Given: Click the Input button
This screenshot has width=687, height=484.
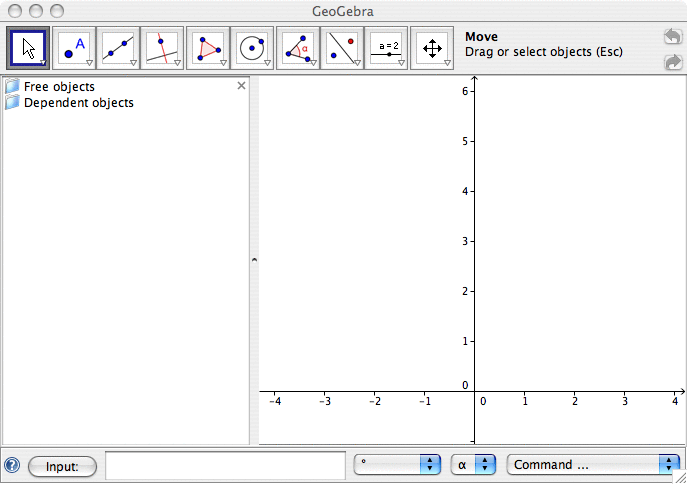Looking at the screenshot, I should (x=62, y=465).
